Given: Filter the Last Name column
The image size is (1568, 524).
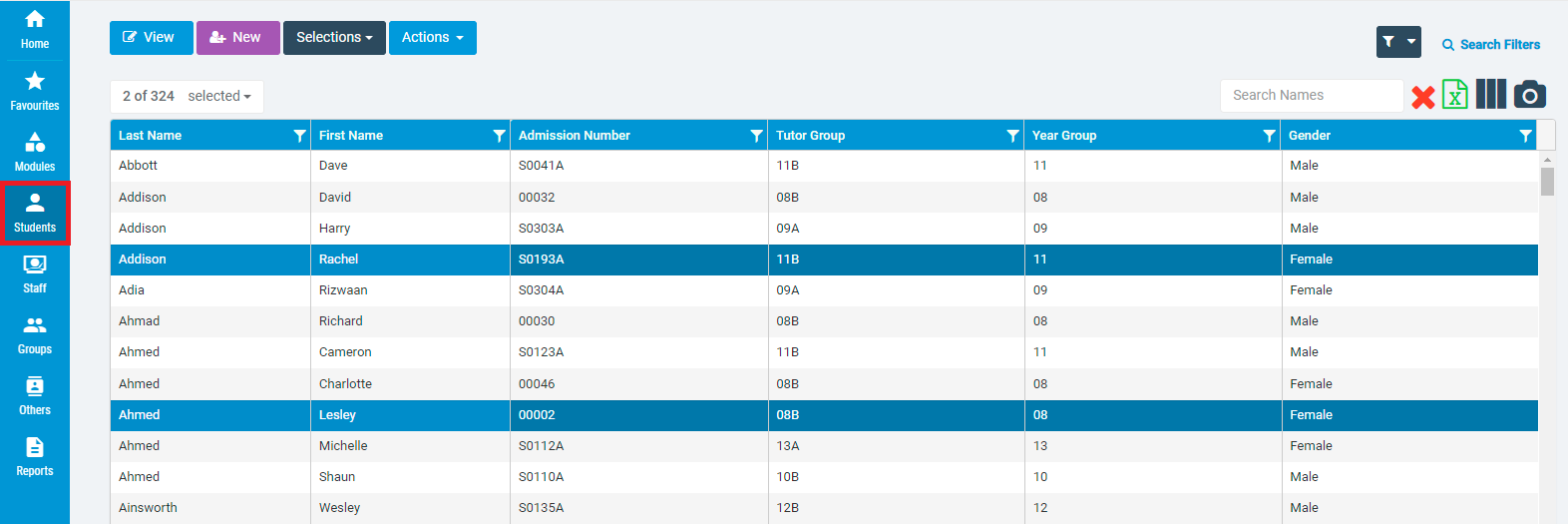Looking at the screenshot, I should (x=299, y=136).
